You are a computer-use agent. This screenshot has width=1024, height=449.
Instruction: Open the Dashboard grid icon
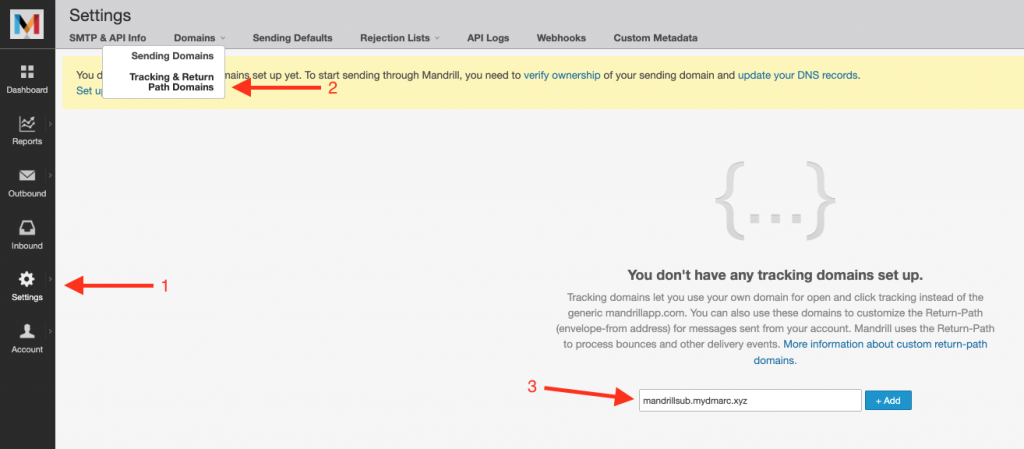pos(27,72)
